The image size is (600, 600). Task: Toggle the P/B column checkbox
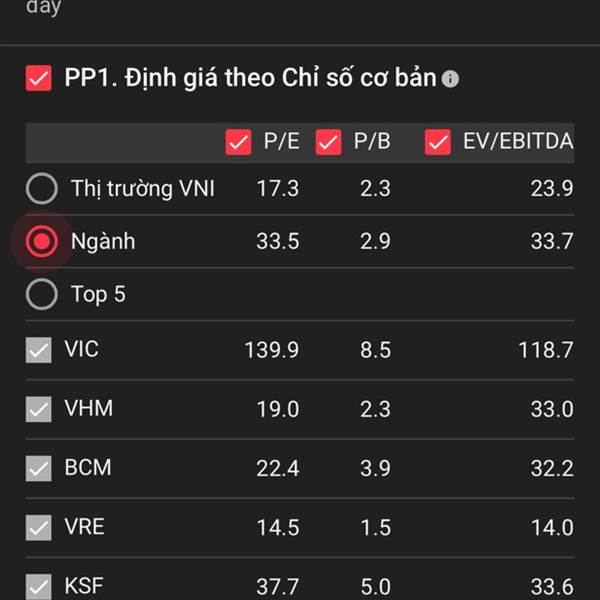(x=328, y=142)
